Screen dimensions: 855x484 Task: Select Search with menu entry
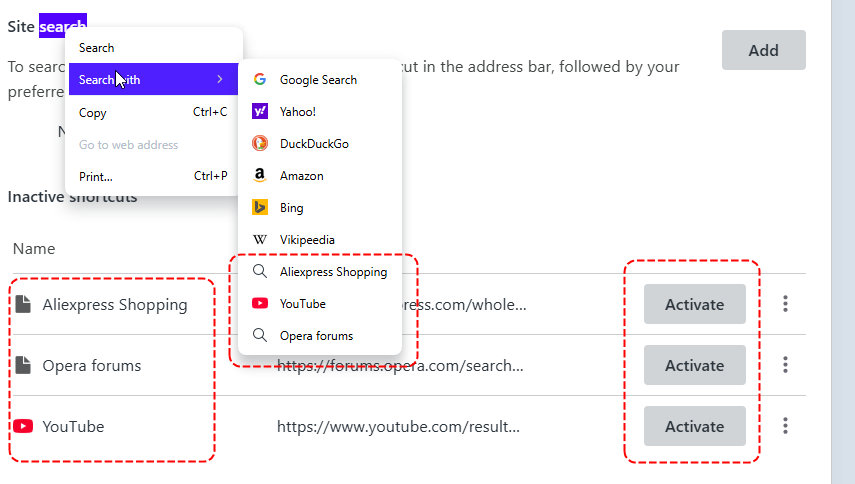pyautogui.click(x=153, y=79)
